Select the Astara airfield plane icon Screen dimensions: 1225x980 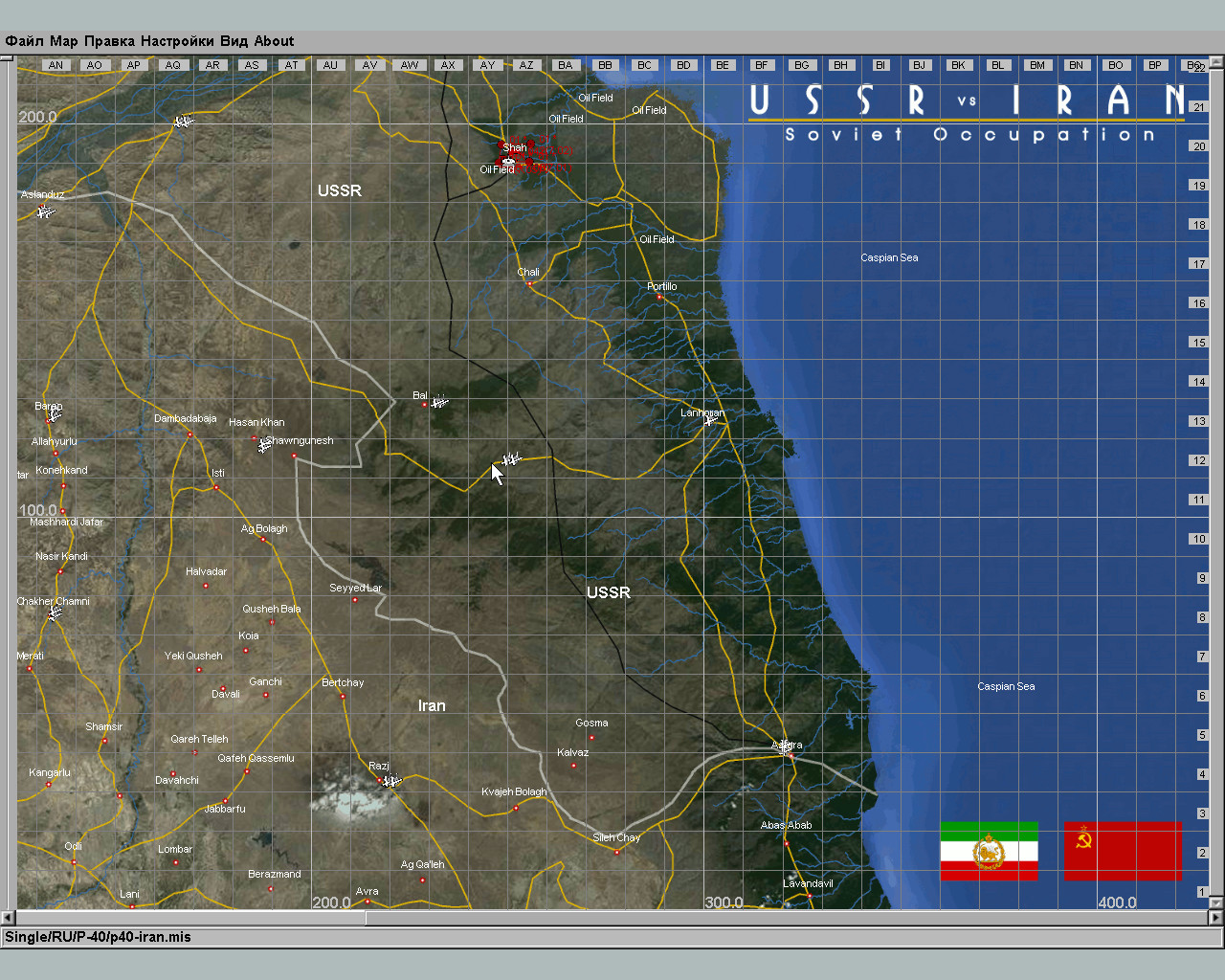coord(786,746)
